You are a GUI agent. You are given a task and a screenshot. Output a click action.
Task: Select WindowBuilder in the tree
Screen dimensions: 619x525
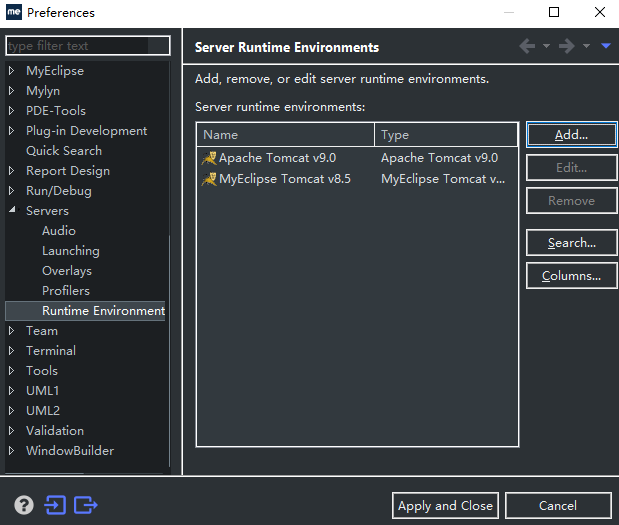(x=70, y=451)
